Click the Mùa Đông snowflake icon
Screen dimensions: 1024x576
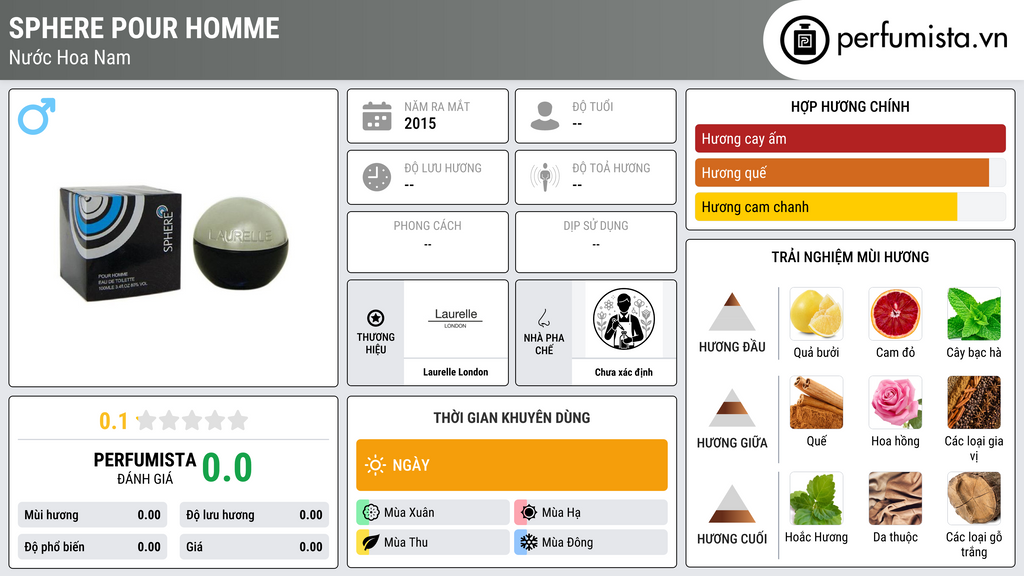coord(529,542)
